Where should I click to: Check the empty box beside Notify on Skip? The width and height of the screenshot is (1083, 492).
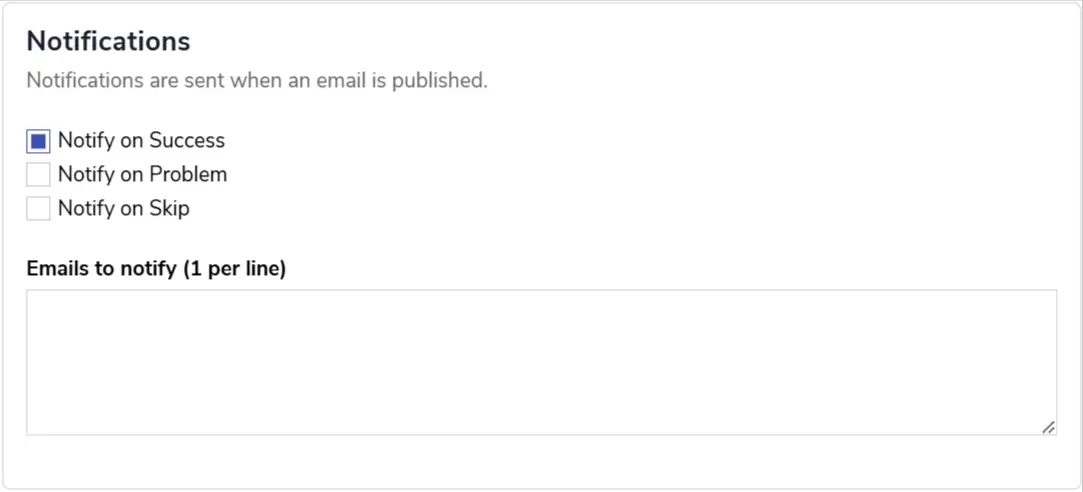tap(38, 209)
